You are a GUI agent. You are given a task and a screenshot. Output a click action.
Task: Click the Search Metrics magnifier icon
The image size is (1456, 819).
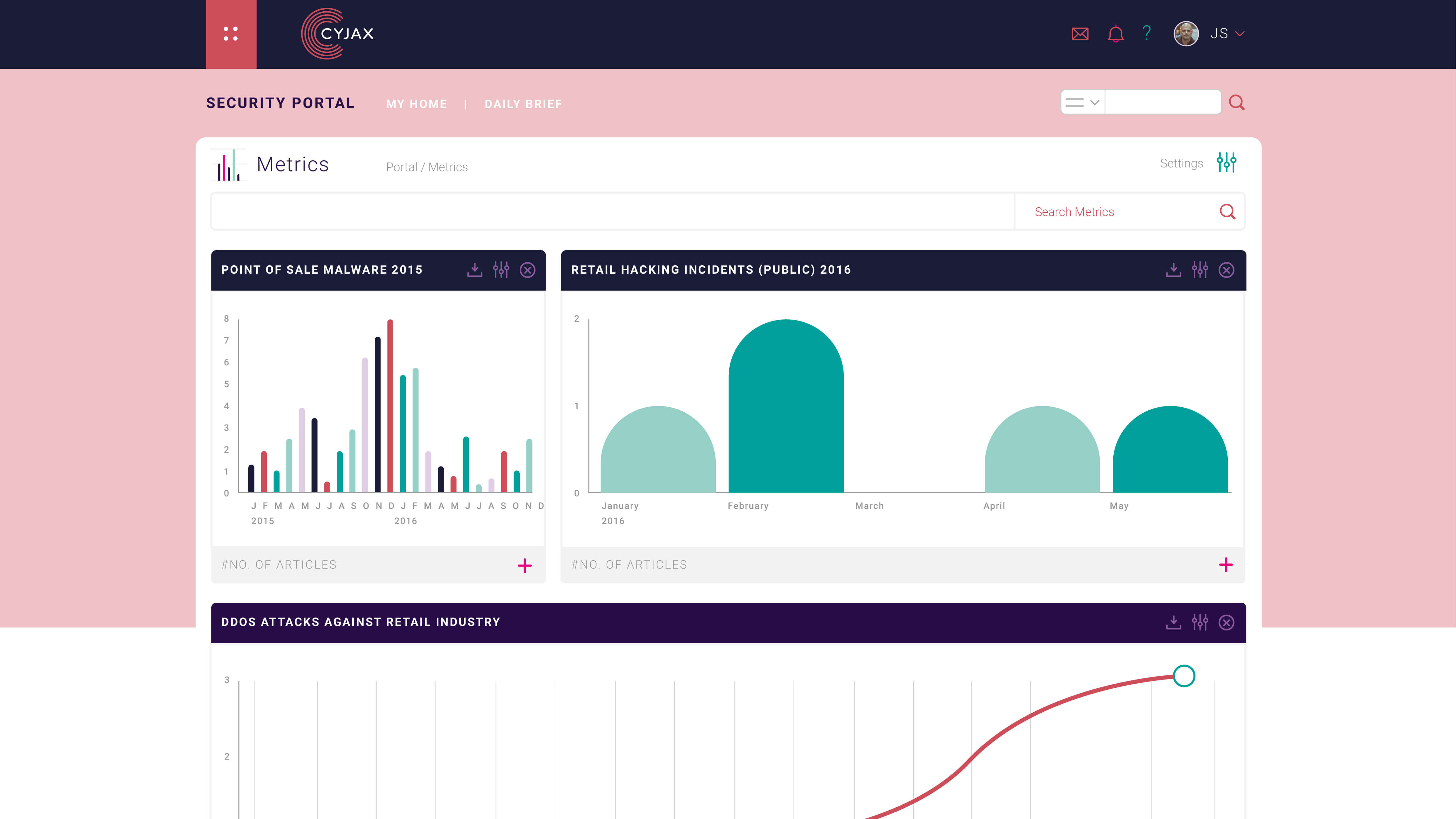tap(1227, 212)
